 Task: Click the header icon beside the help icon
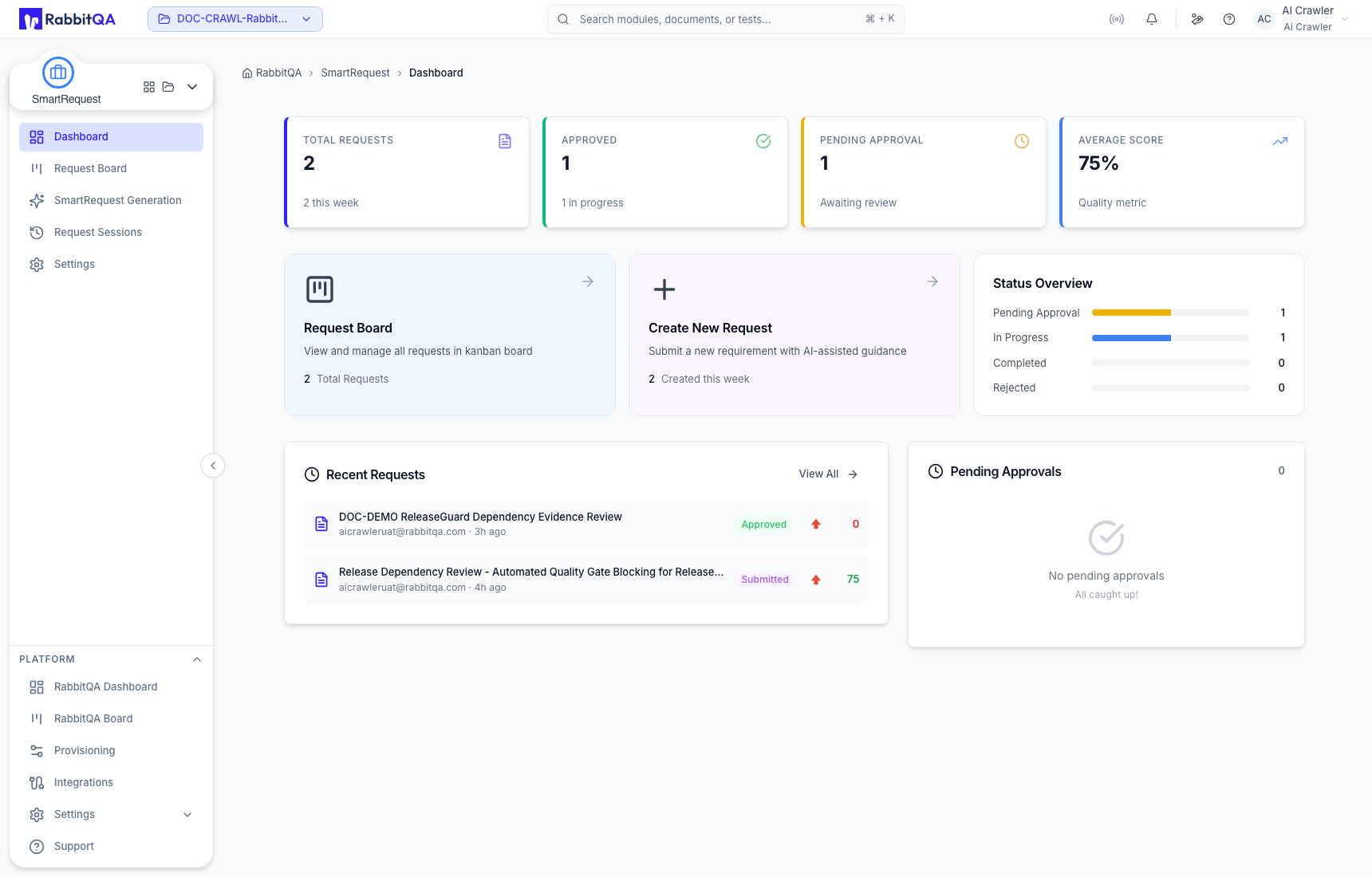(1197, 19)
